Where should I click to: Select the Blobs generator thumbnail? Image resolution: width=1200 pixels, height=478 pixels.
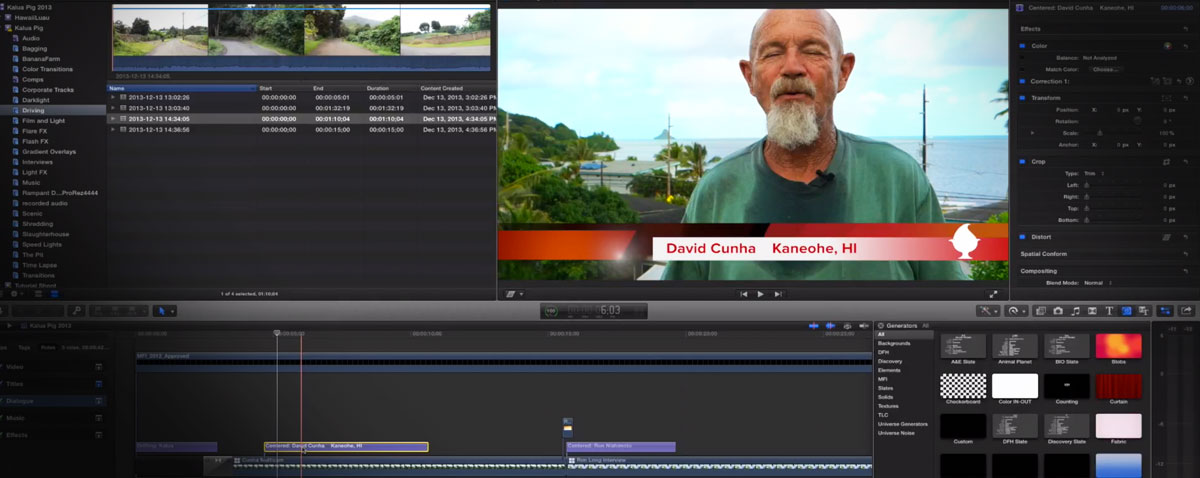point(1118,346)
